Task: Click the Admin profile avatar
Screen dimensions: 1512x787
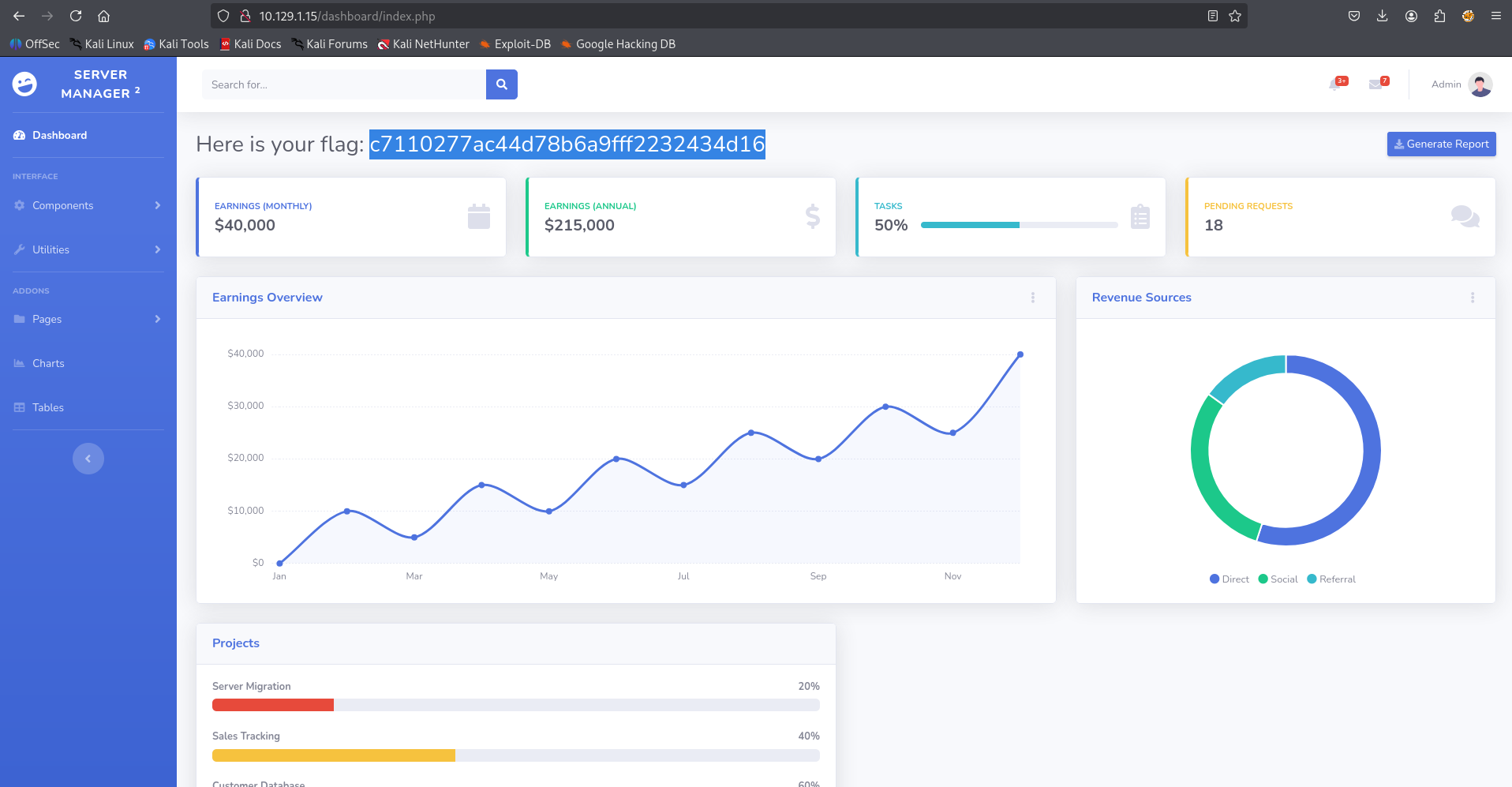Action: (x=1480, y=84)
